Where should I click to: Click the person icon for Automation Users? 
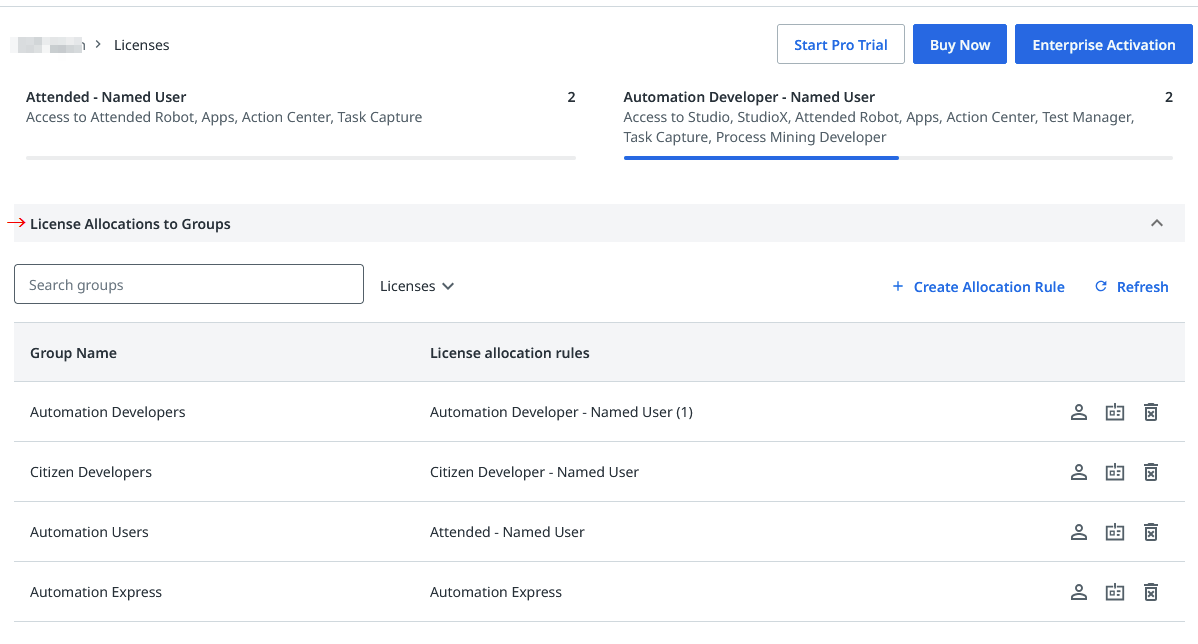[x=1079, y=532]
